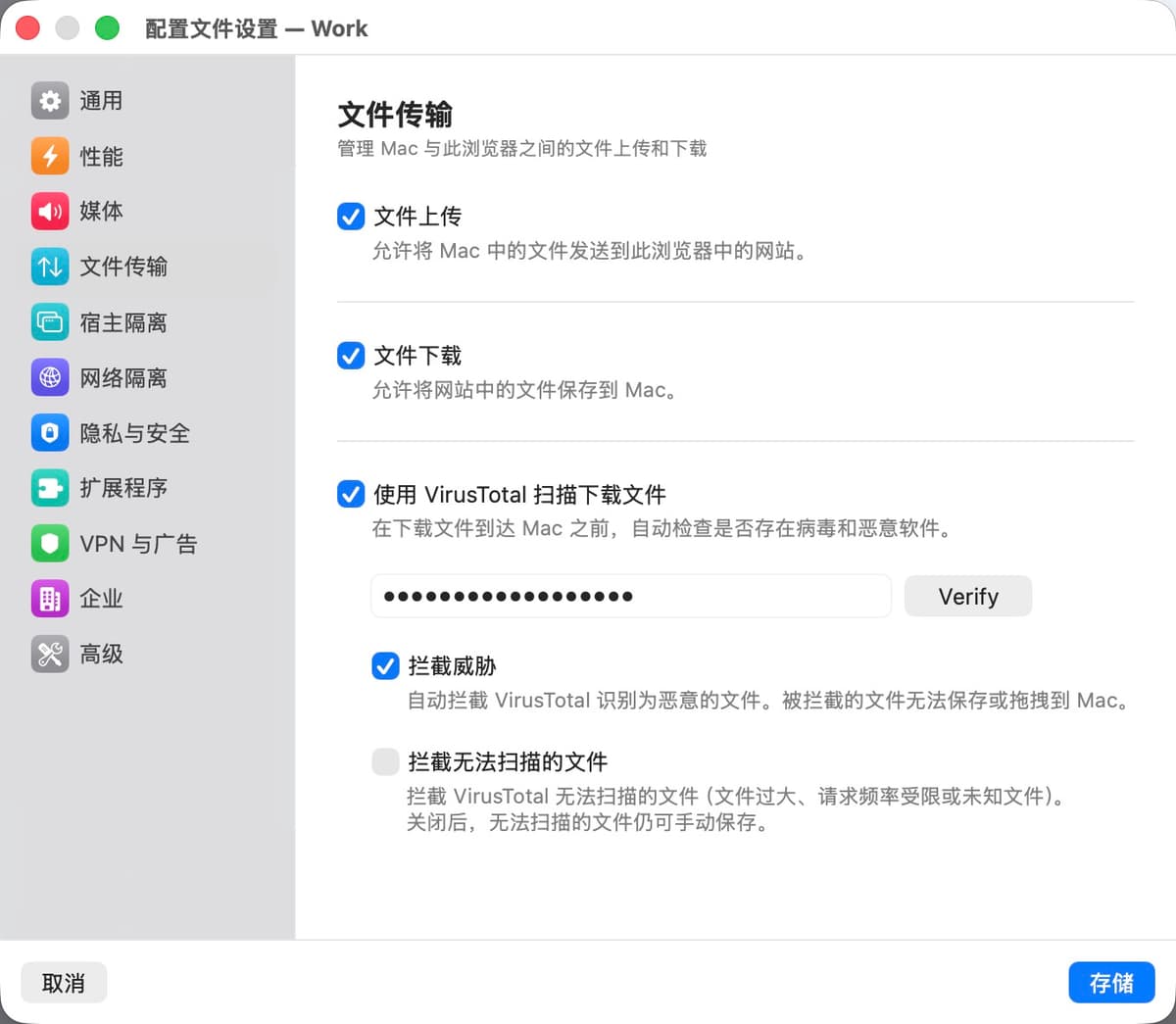Click the 取消 button
The height and width of the screenshot is (1024, 1176).
point(64,983)
